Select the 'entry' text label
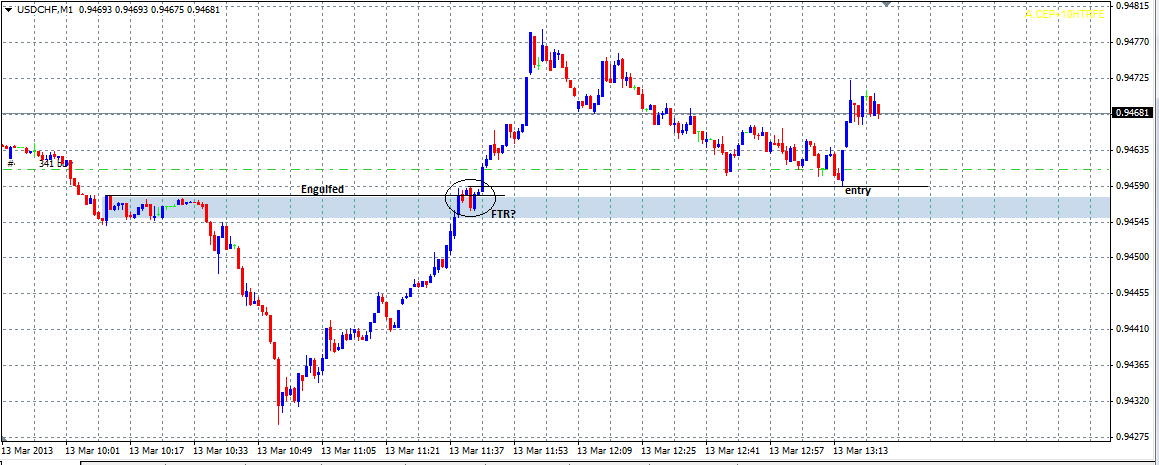 click(x=857, y=190)
